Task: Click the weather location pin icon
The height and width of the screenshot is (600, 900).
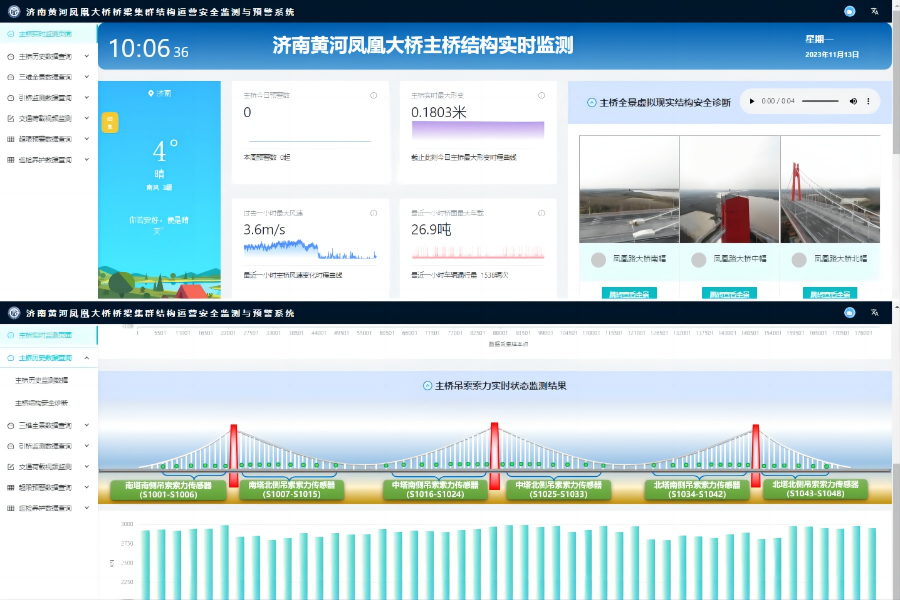Action: 151,93
